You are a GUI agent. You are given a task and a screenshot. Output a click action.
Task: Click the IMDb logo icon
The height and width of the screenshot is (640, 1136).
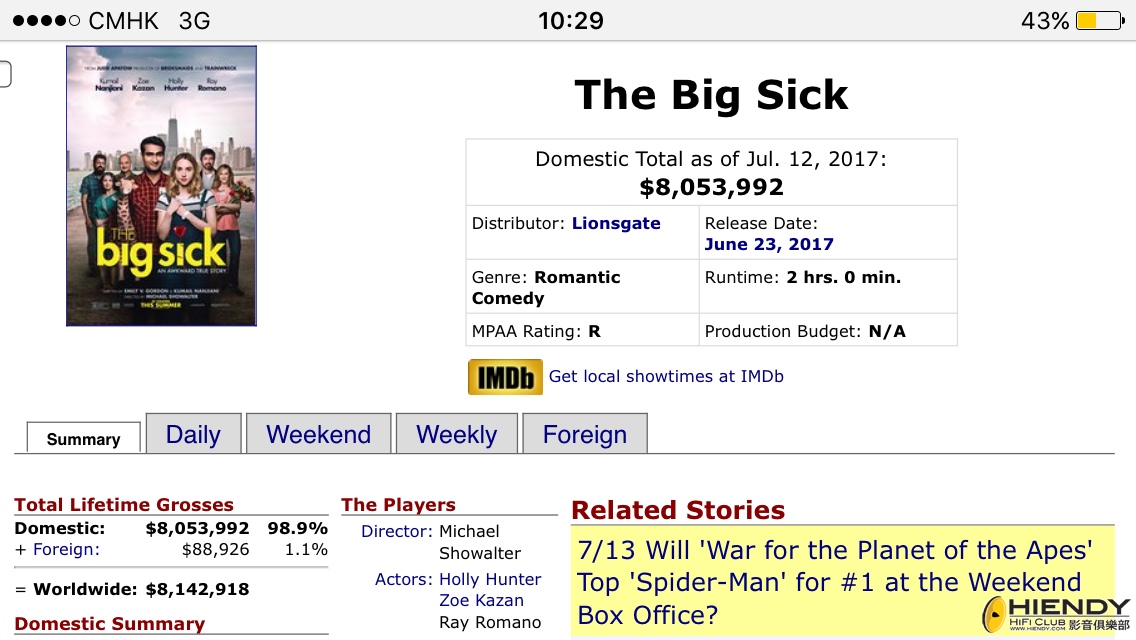[x=505, y=377]
